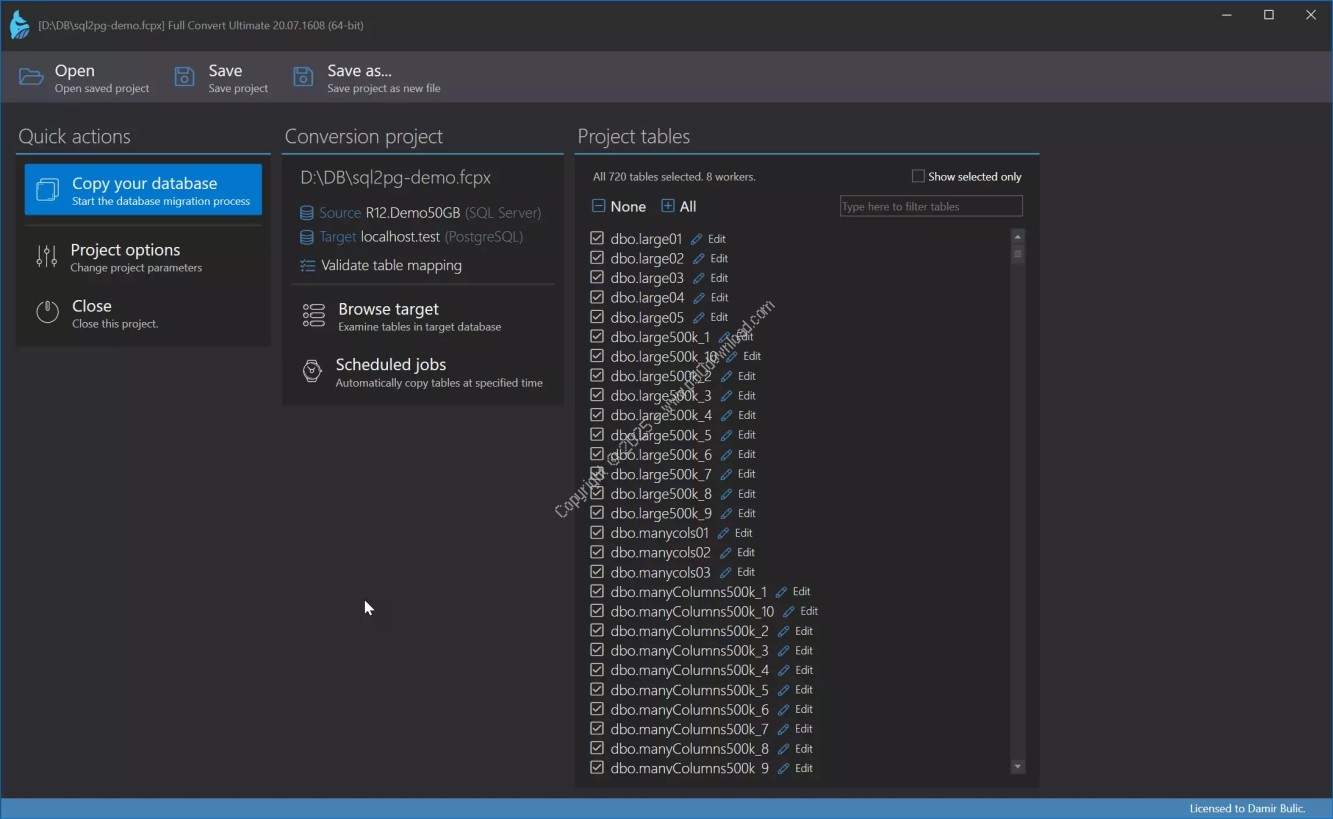Click the table list scroll down arrow
1333x819 pixels.
click(1018, 767)
